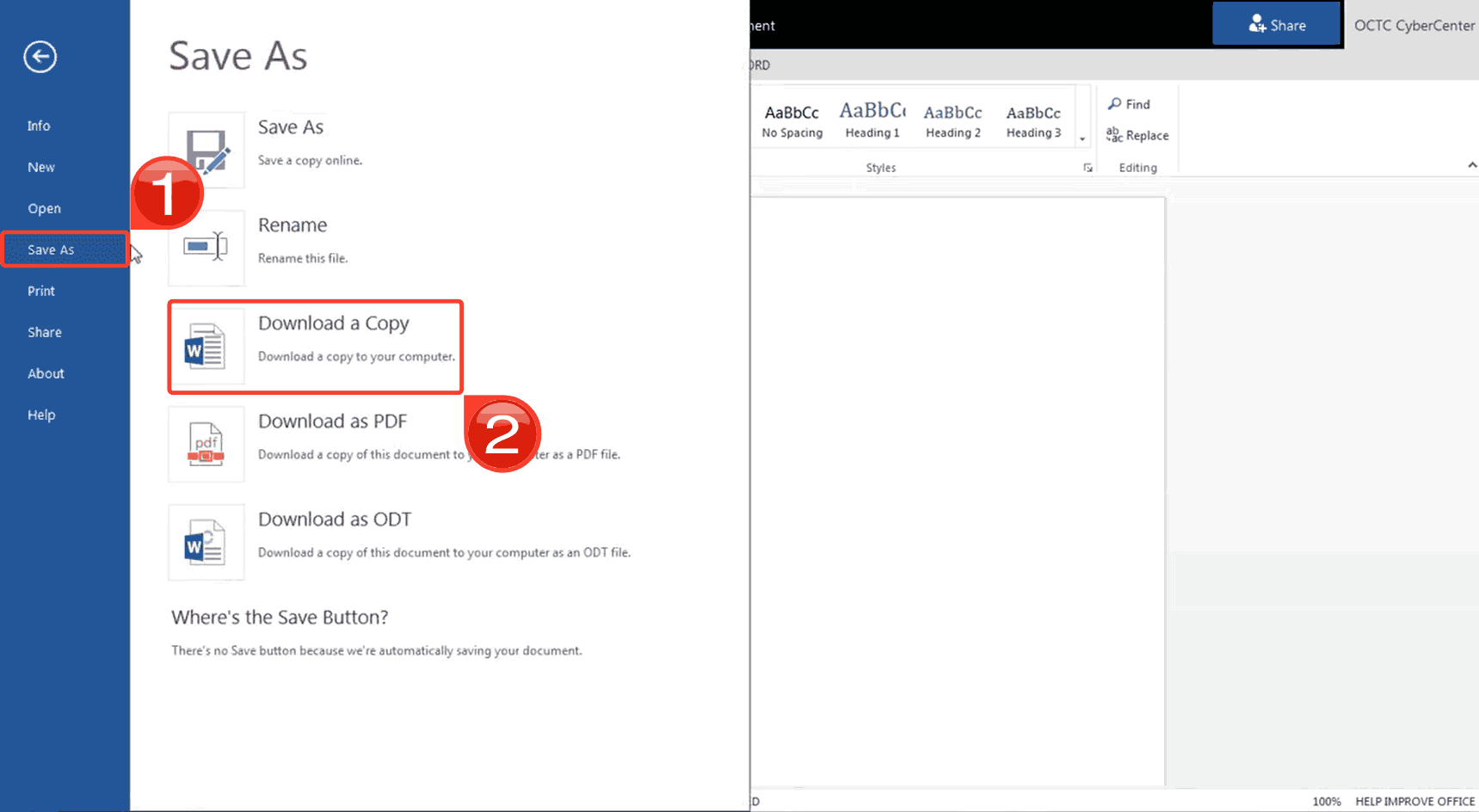Screen dimensions: 1479x812
Task: Apply the Heading 3 style
Action: (x=1033, y=120)
